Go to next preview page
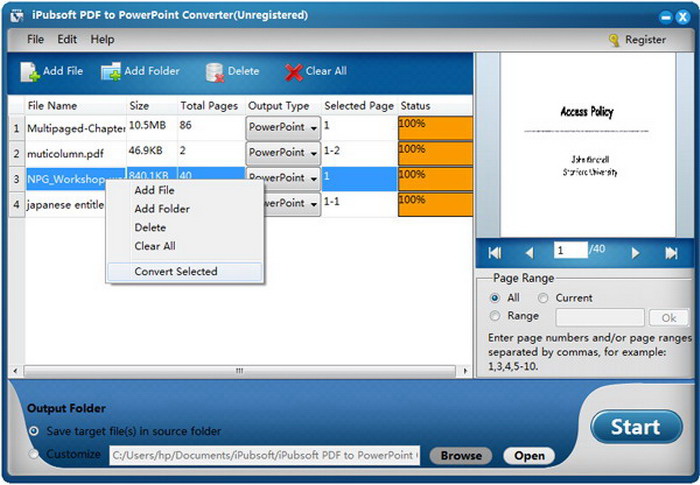The image size is (700, 485). pos(635,253)
